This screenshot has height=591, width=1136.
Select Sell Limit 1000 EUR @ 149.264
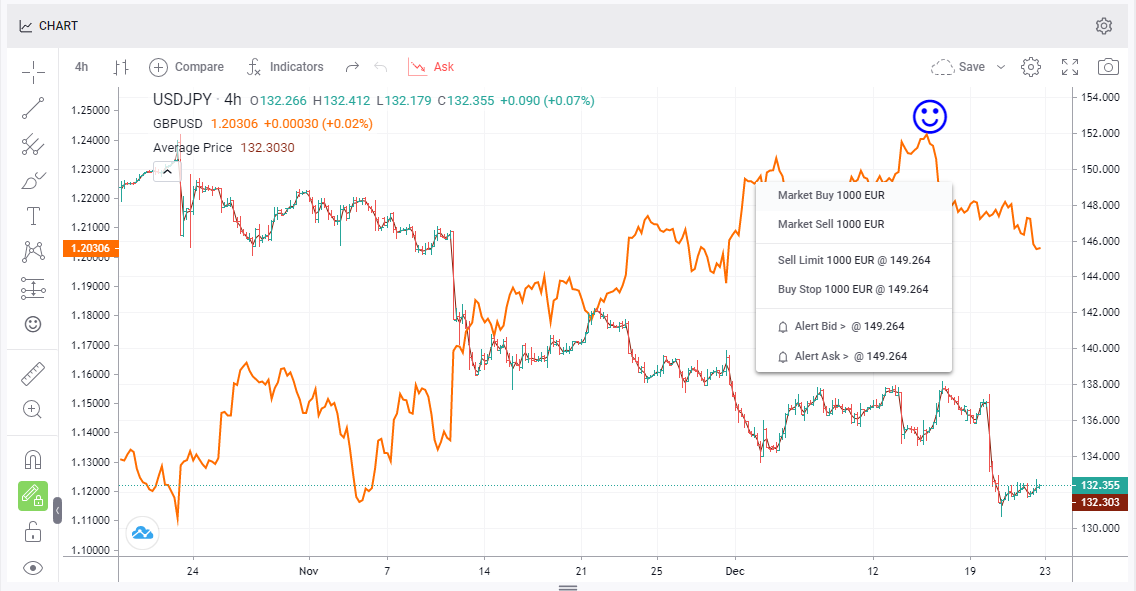[x=853, y=260]
